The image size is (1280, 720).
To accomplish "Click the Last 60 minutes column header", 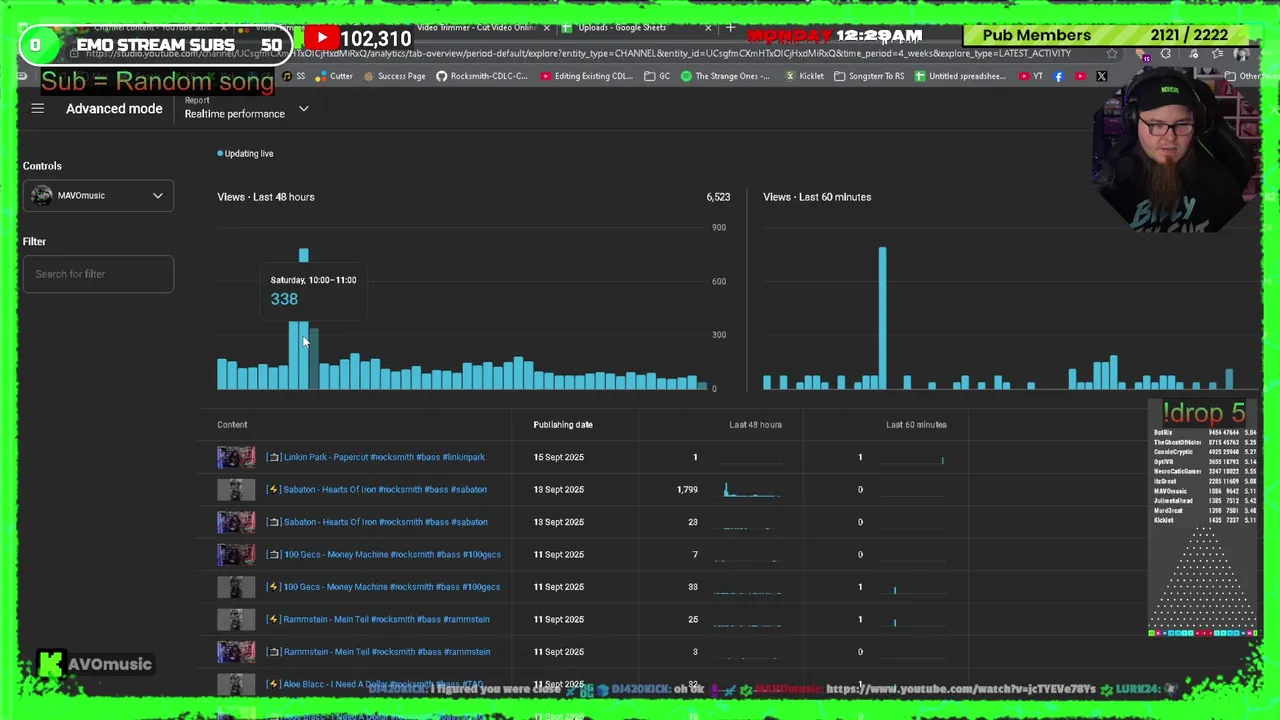I will [x=916, y=424].
